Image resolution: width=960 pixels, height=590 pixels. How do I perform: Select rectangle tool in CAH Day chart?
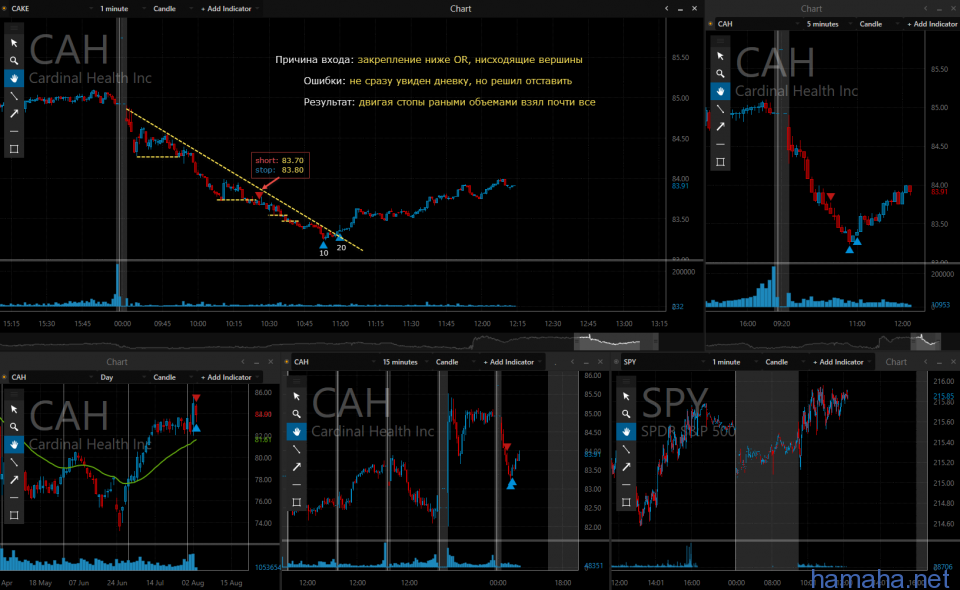coord(14,515)
